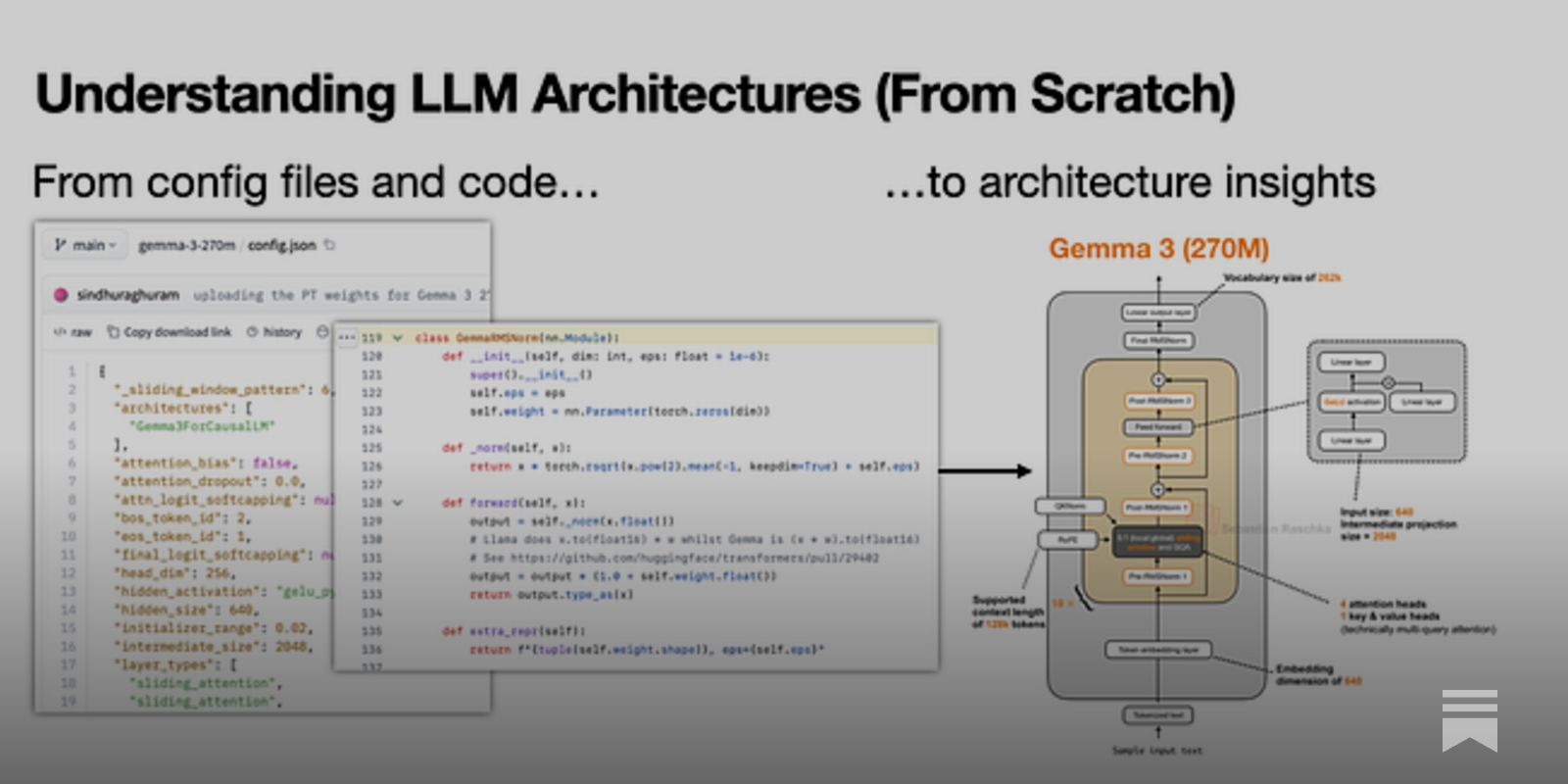
Task: Click the Token embedding layer box
Action: (1158, 650)
